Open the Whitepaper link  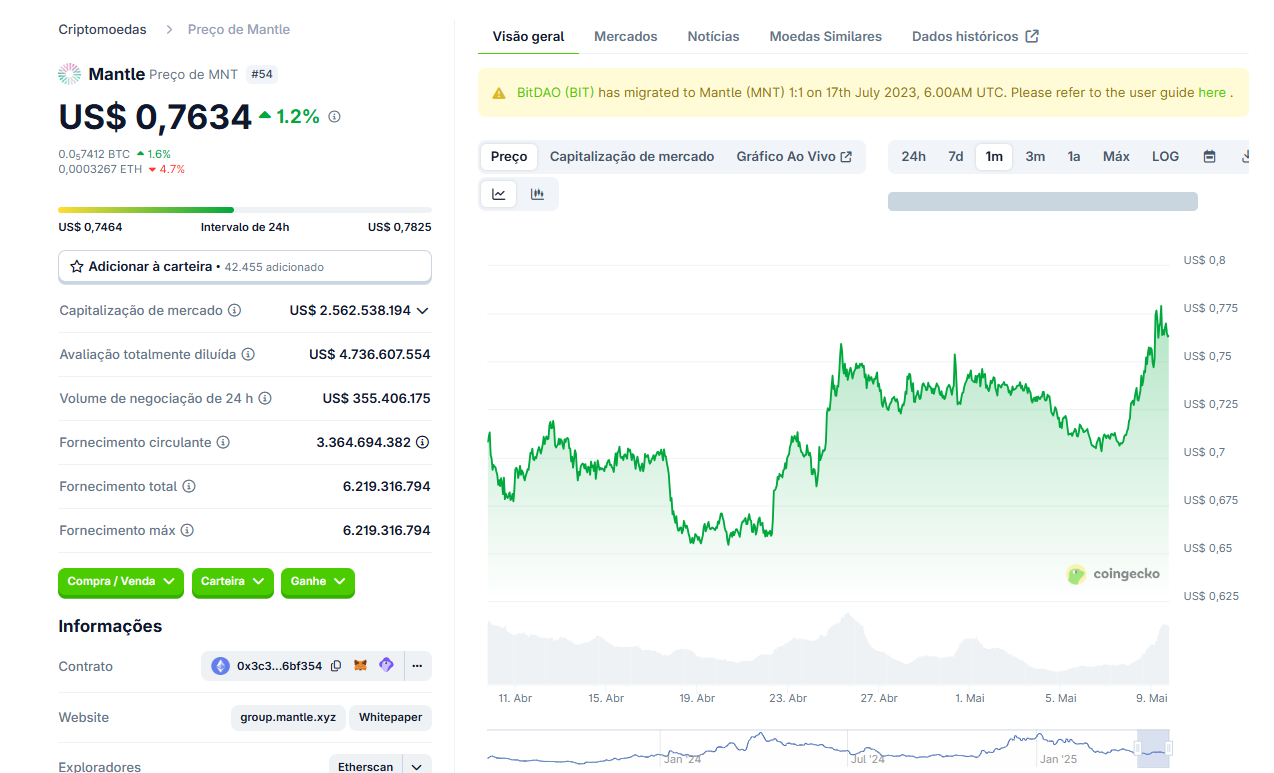[x=391, y=718]
